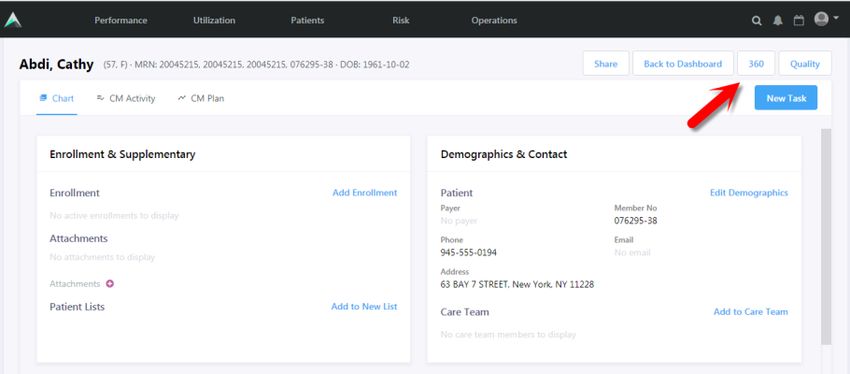Click the member number 076295-38
This screenshot has height=374, width=850.
[635, 221]
